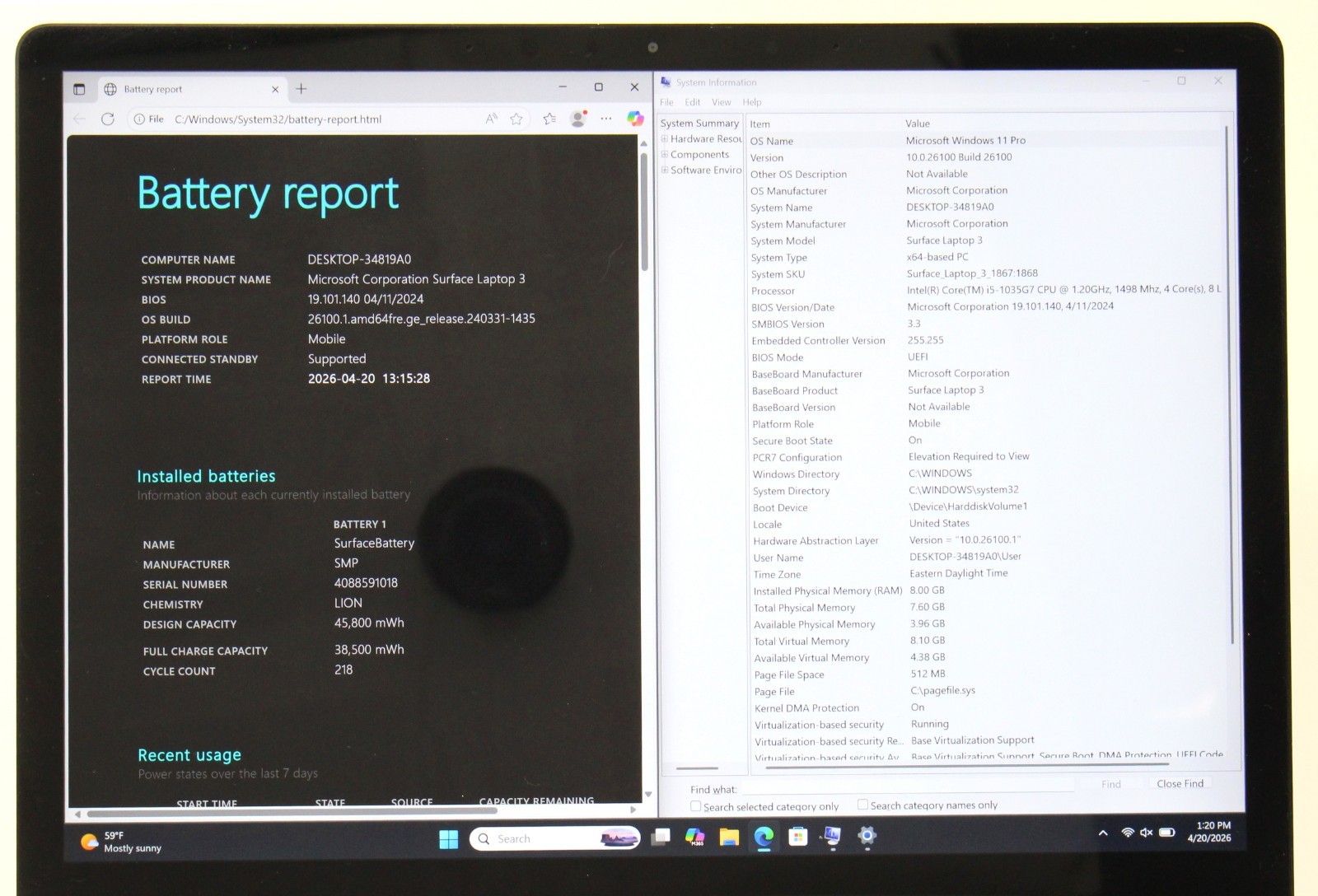Image resolution: width=1318 pixels, height=896 pixels.
Task: Close the Battery report tab
Action: [275, 89]
